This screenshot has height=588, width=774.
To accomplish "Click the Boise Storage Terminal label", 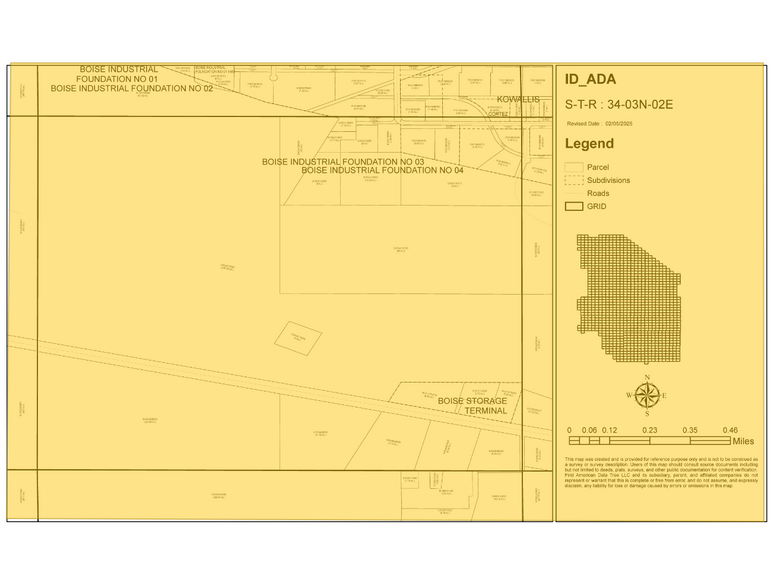I will point(474,406).
